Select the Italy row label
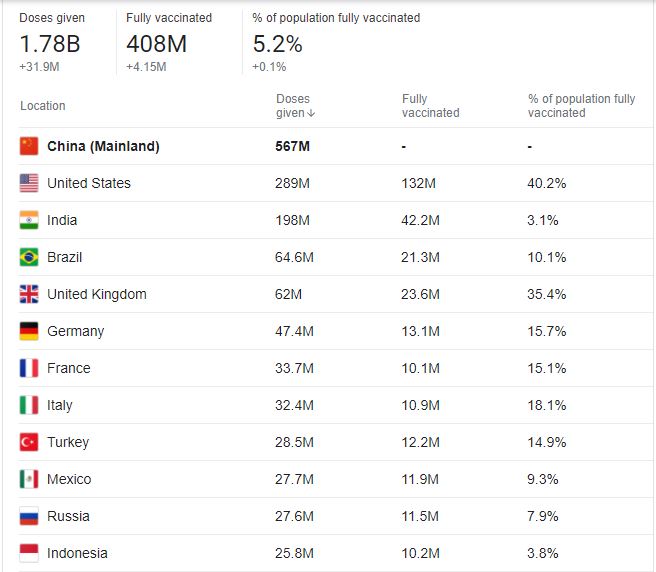This screenshot has height=572, width=656. pyautogui.click(x=59, y=405)
